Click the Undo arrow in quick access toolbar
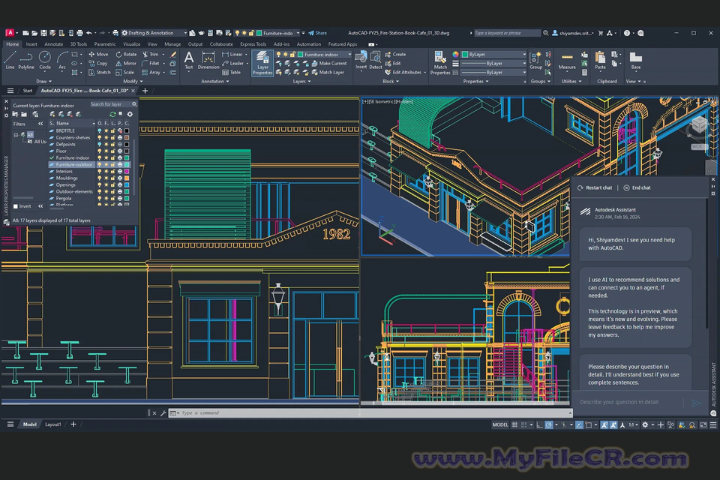The image size is (720, 480). pos(89,33)
